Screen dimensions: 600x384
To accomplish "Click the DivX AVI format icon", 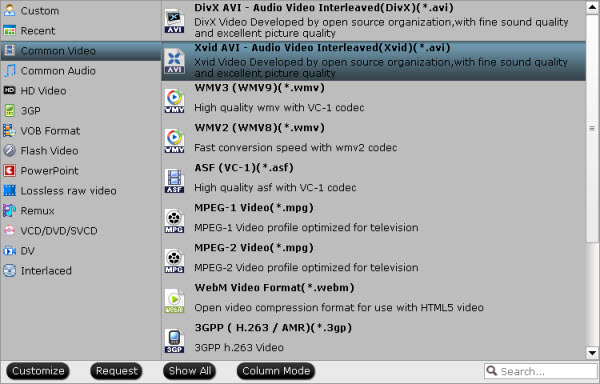I will pyautogui.click(x=174, y=21).
